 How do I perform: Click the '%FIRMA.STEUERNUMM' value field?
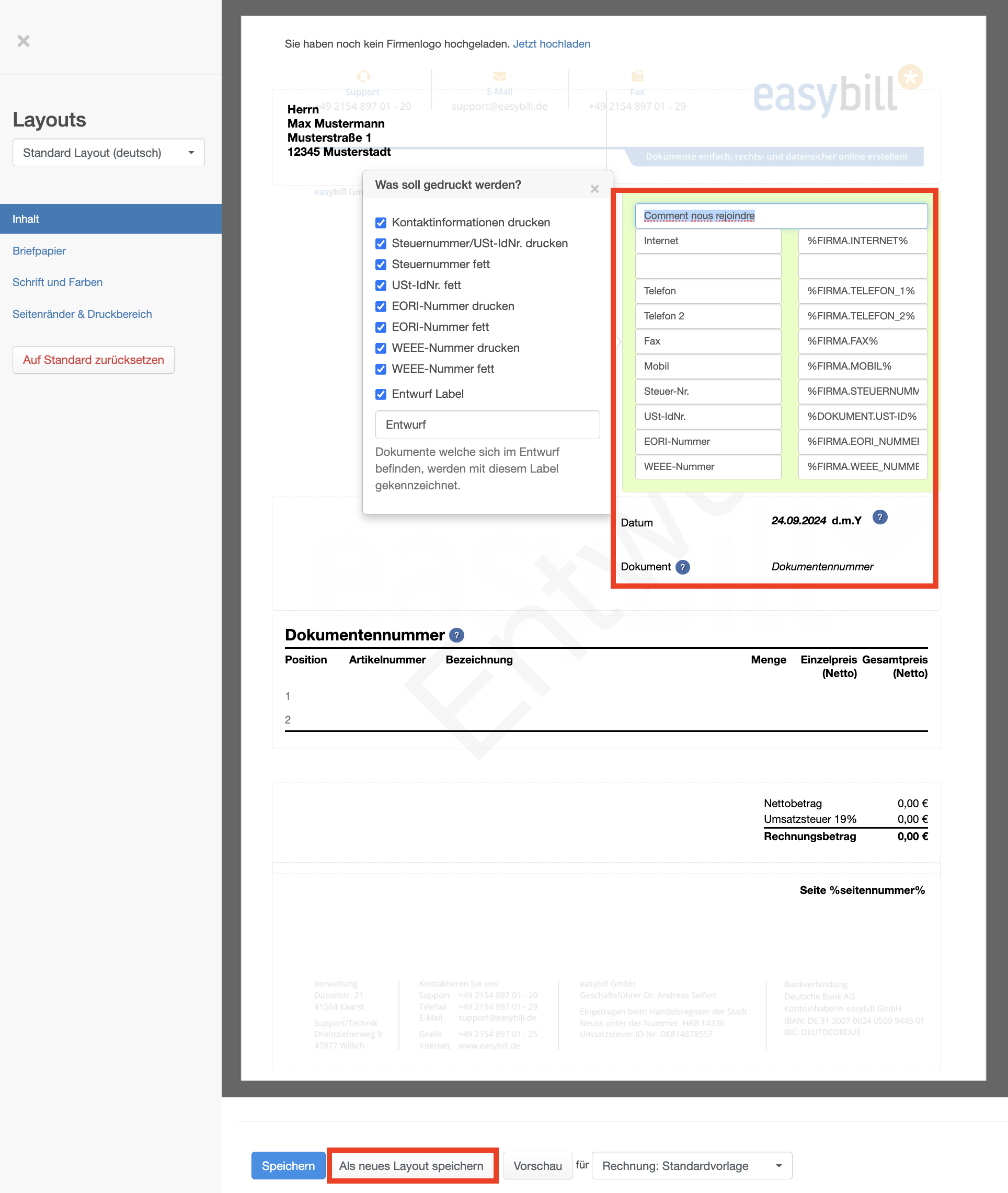coord(863,392)
